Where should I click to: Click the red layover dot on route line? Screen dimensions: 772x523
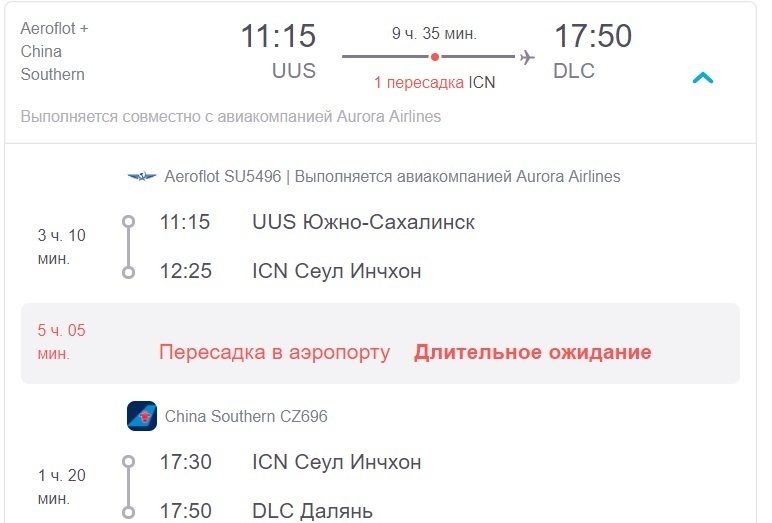(435, 57)
